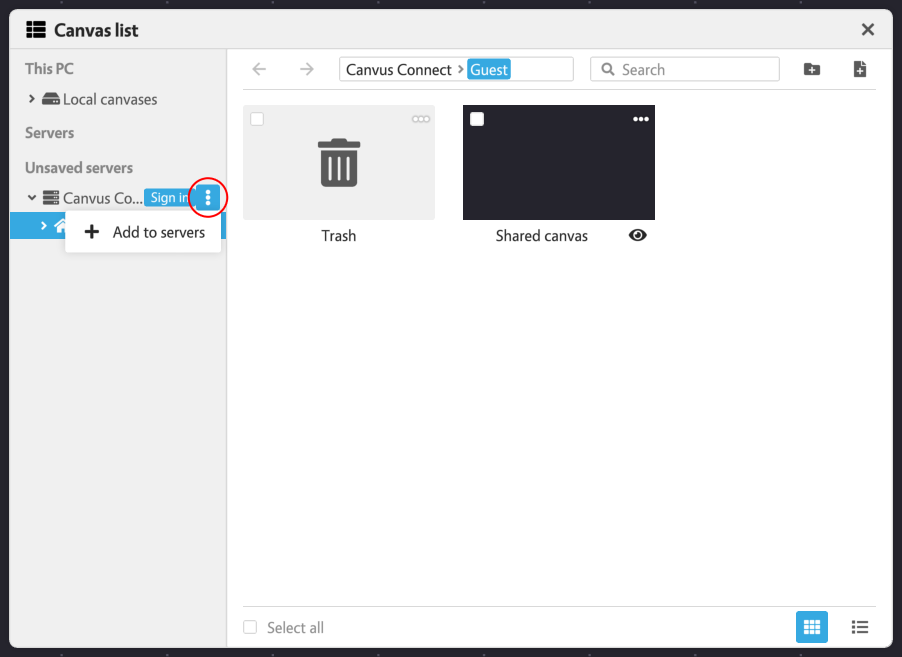Open the three-dot options menu of Shared canvas
The image size is (902, 657).
641,118
